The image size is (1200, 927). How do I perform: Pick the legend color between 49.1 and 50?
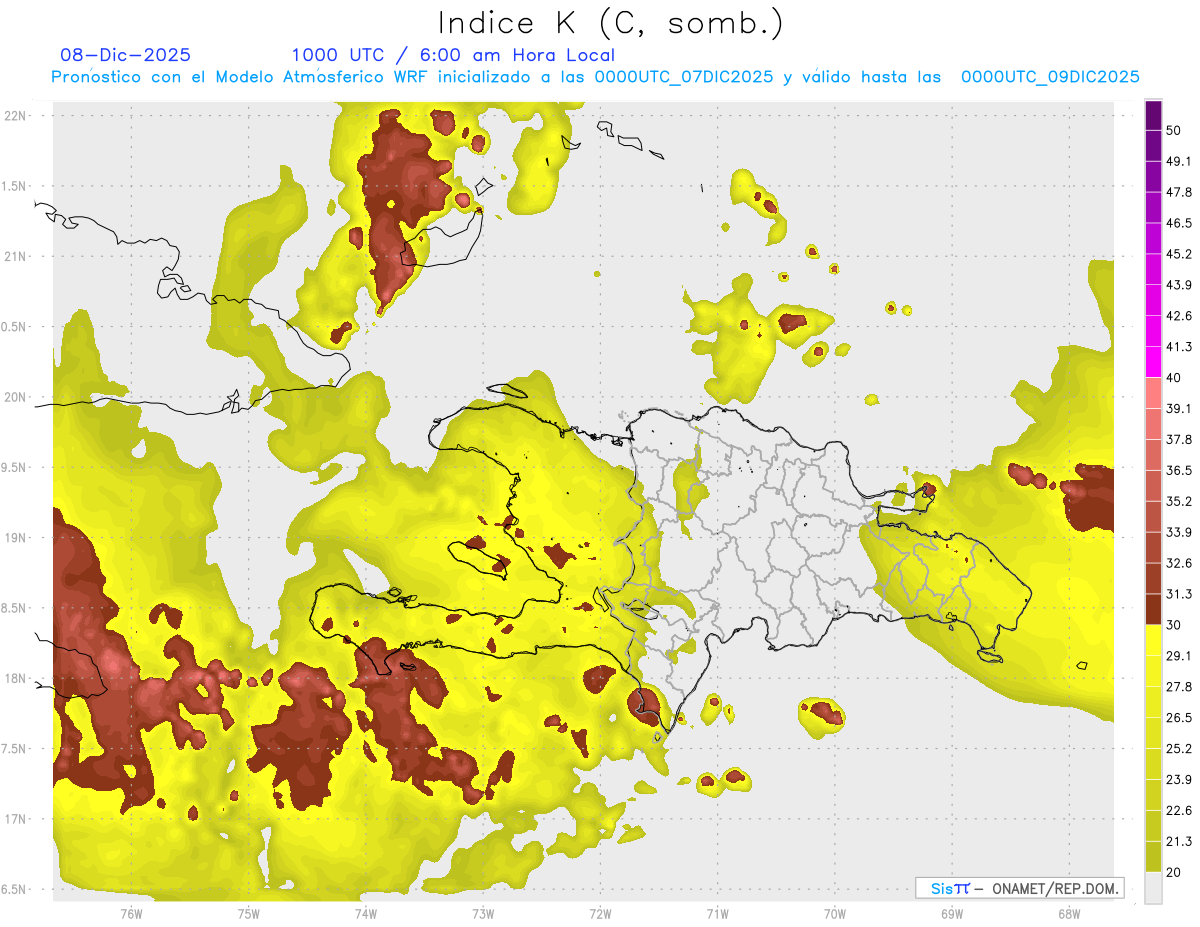(x=1153, y=145)
